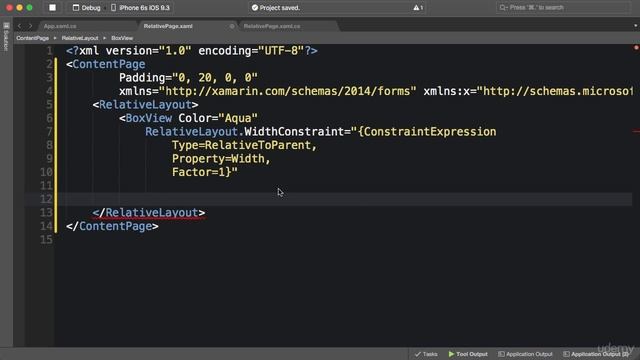
Task: Open the Solution sidebar pad
Action: [x=6, y=37]
